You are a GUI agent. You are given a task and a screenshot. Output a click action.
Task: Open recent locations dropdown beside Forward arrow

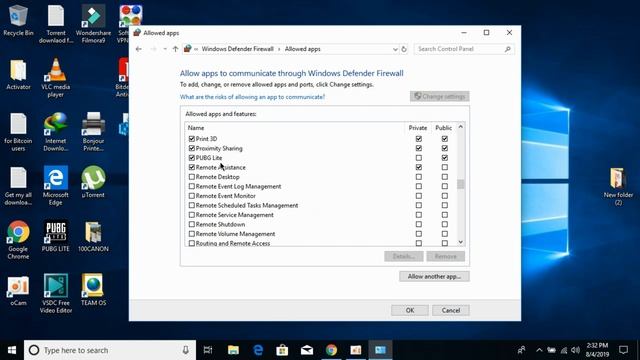click(x=165, y=49)
